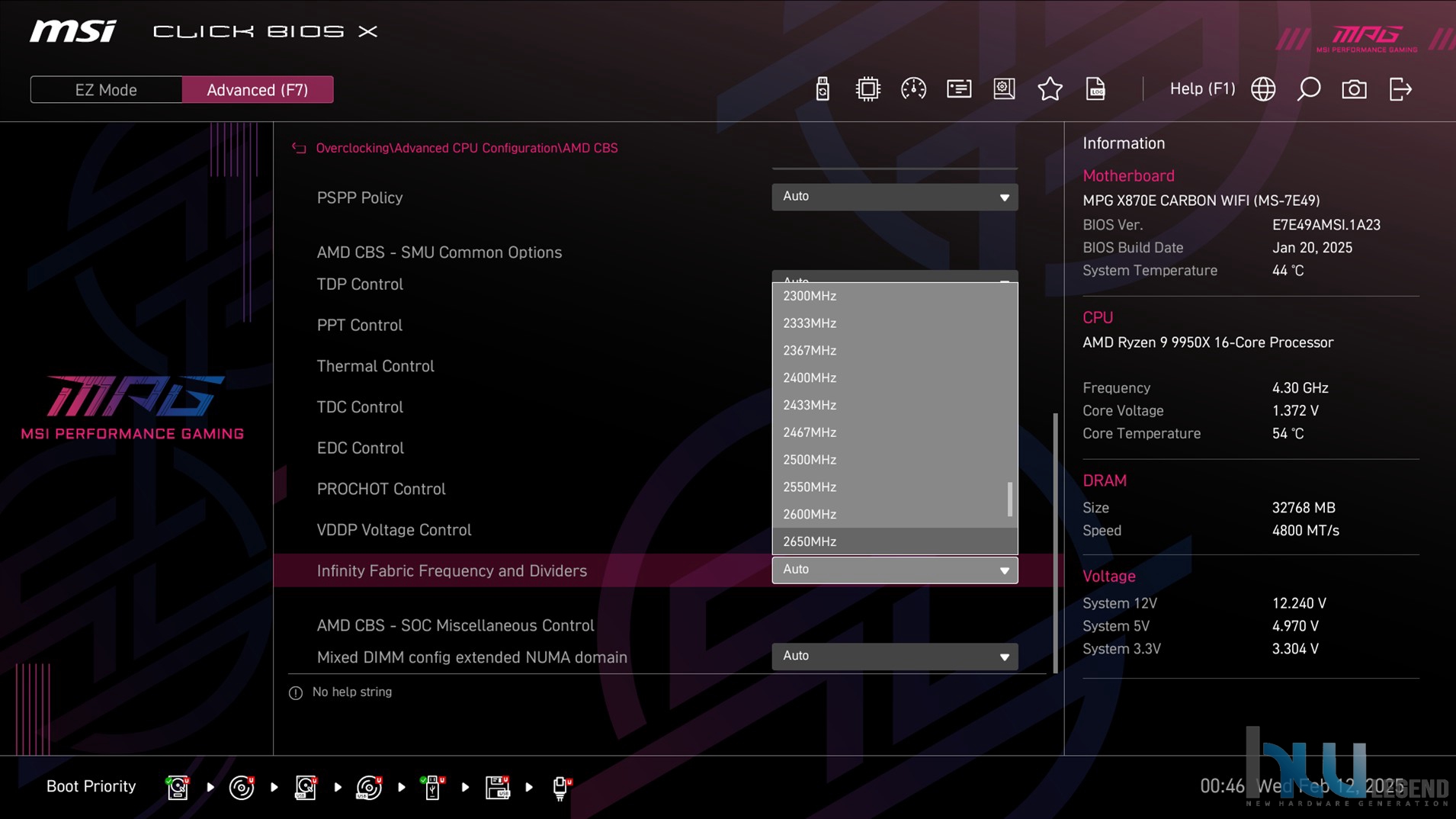
Task: Click the help info circle icon
Action: click(x=296, y=692)
